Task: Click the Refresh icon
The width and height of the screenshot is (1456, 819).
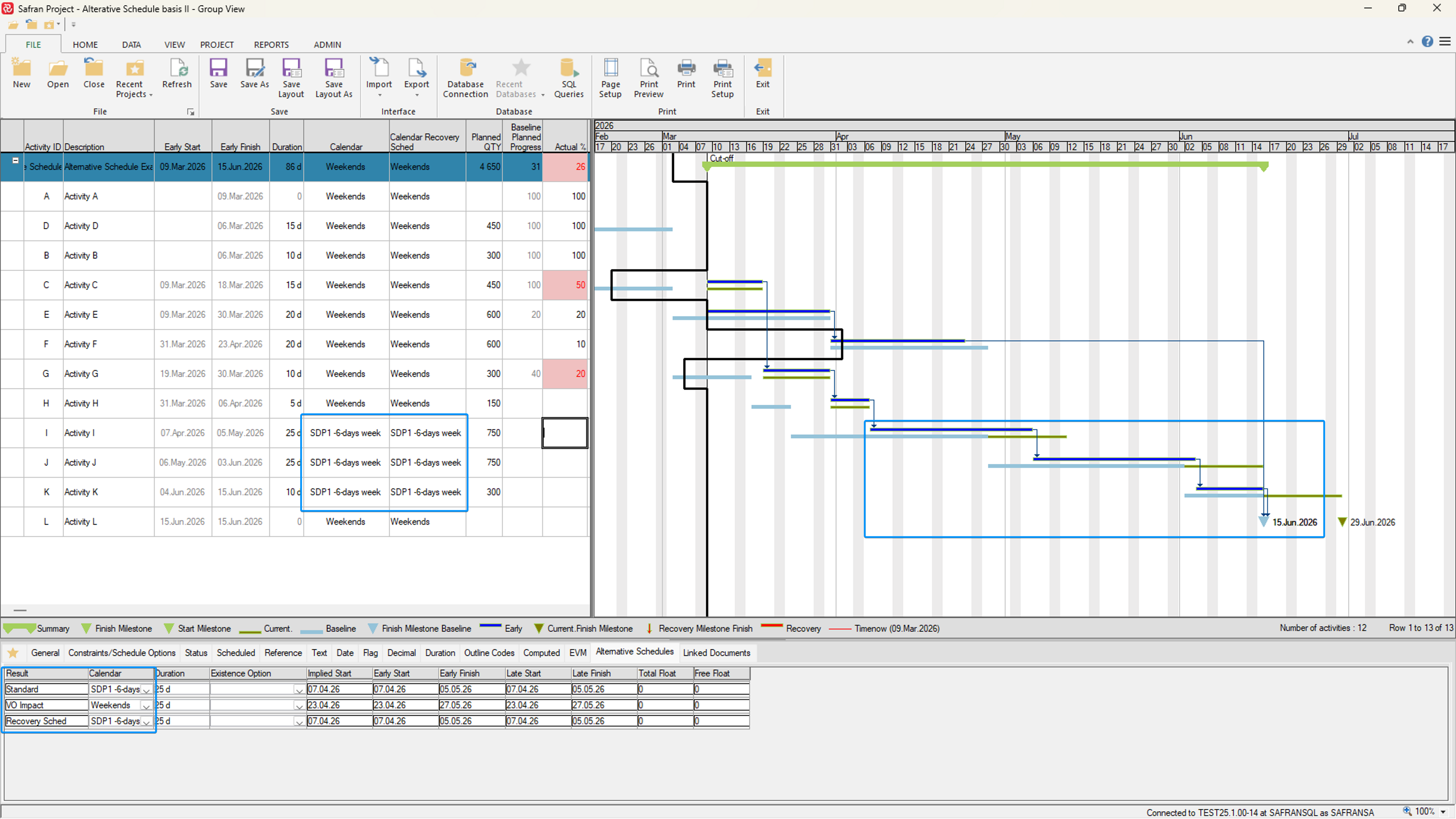Action: point(177,69)
